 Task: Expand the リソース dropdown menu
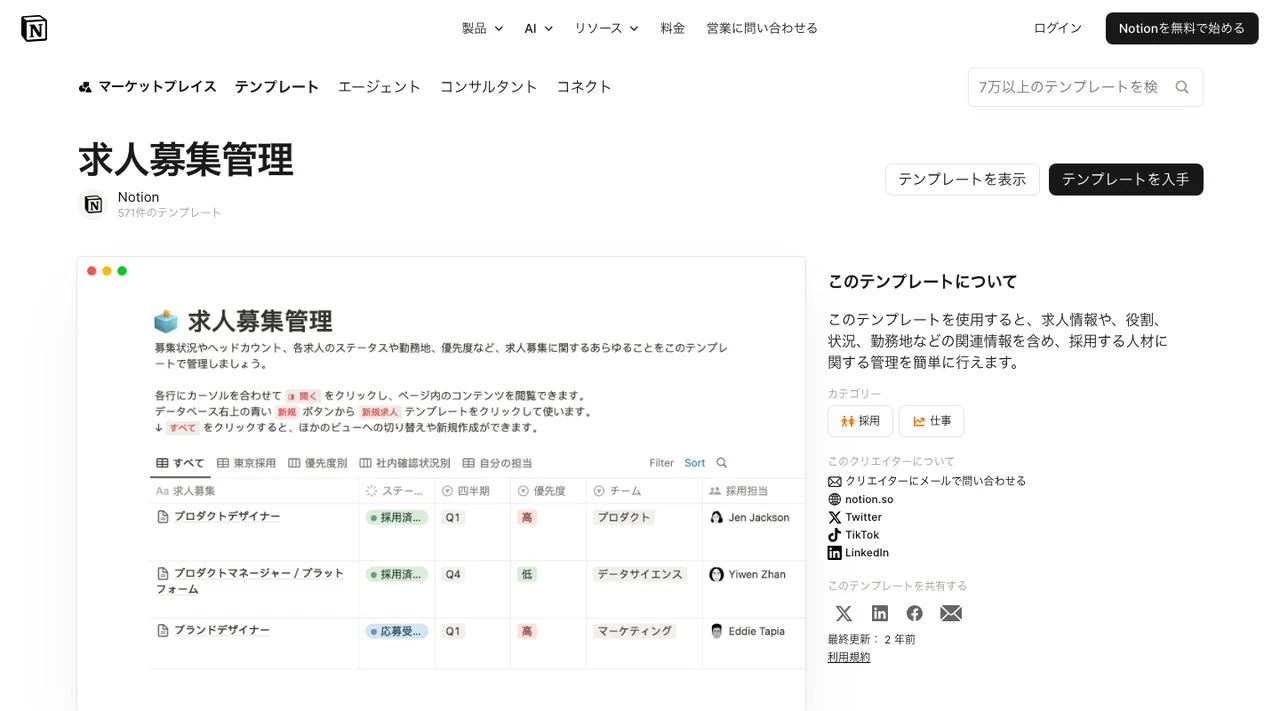tap(606, 28)
